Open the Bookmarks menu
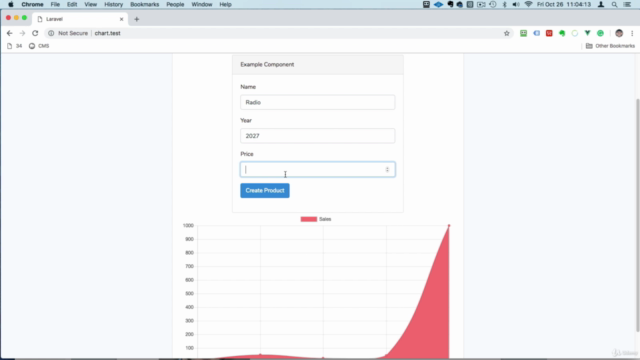Viewport: 640px width, 360px height. tap(144, 4)
